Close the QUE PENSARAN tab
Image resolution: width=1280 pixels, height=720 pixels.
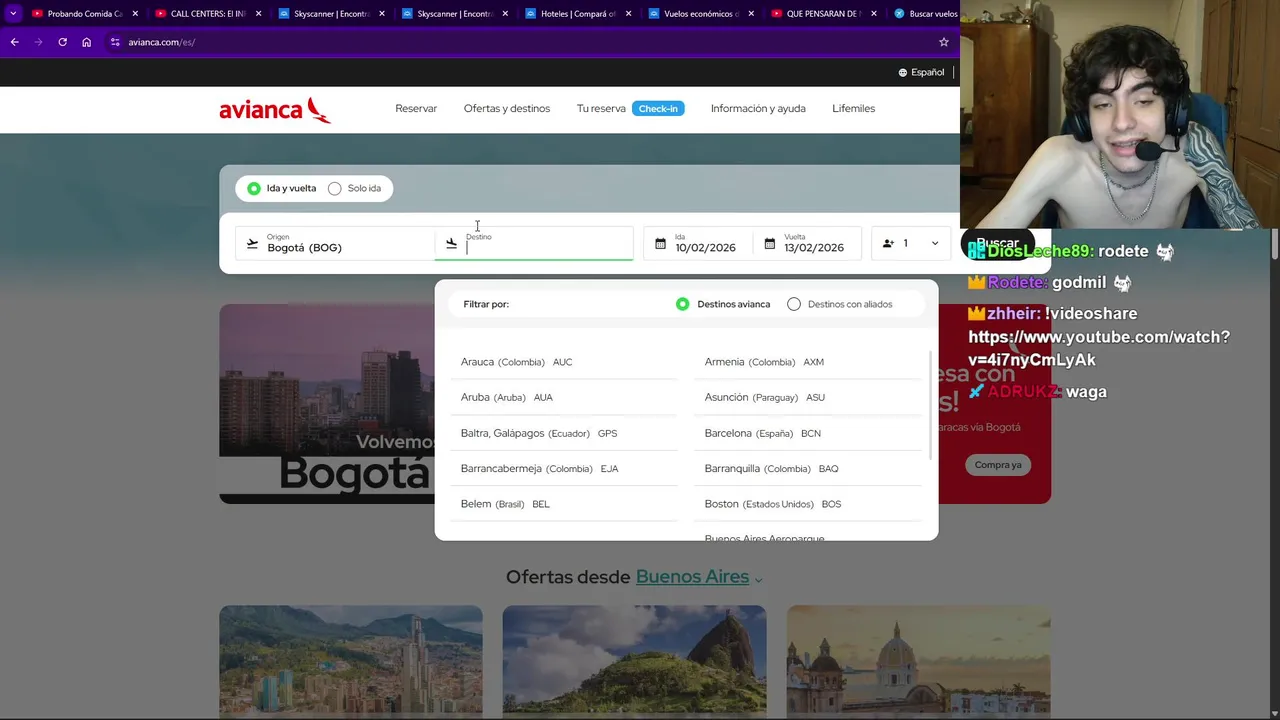pyautogui.click(x=874, y=14)
